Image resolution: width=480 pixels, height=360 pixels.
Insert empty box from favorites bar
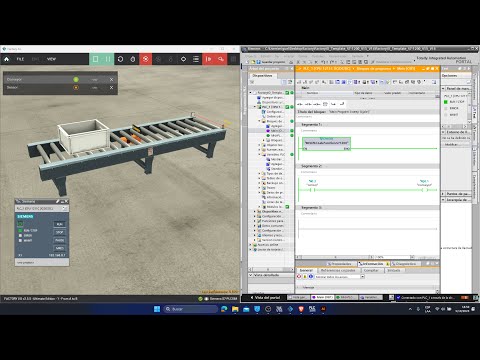point(325,104)
